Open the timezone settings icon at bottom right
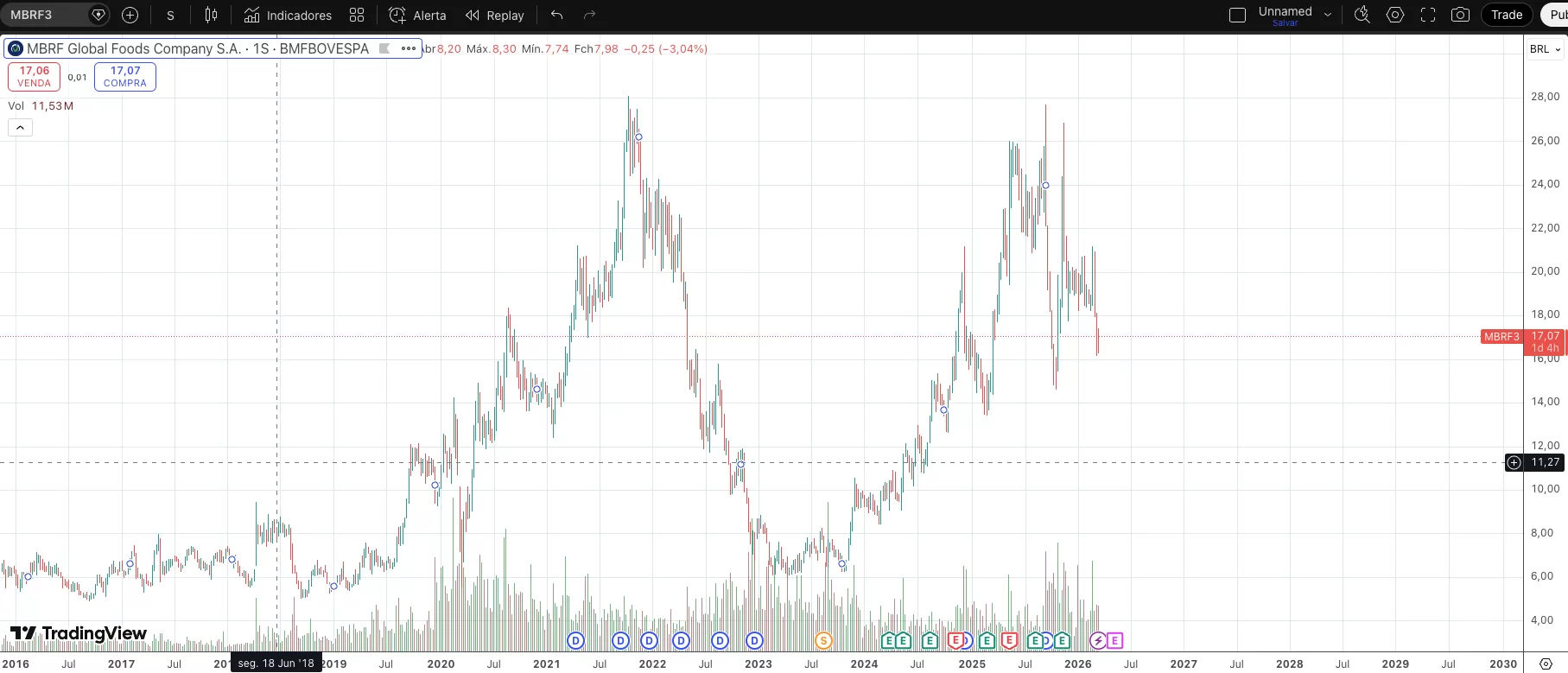Viewport: 1568px width, 673px height. pyautogui.click(x=1546, y=663)
